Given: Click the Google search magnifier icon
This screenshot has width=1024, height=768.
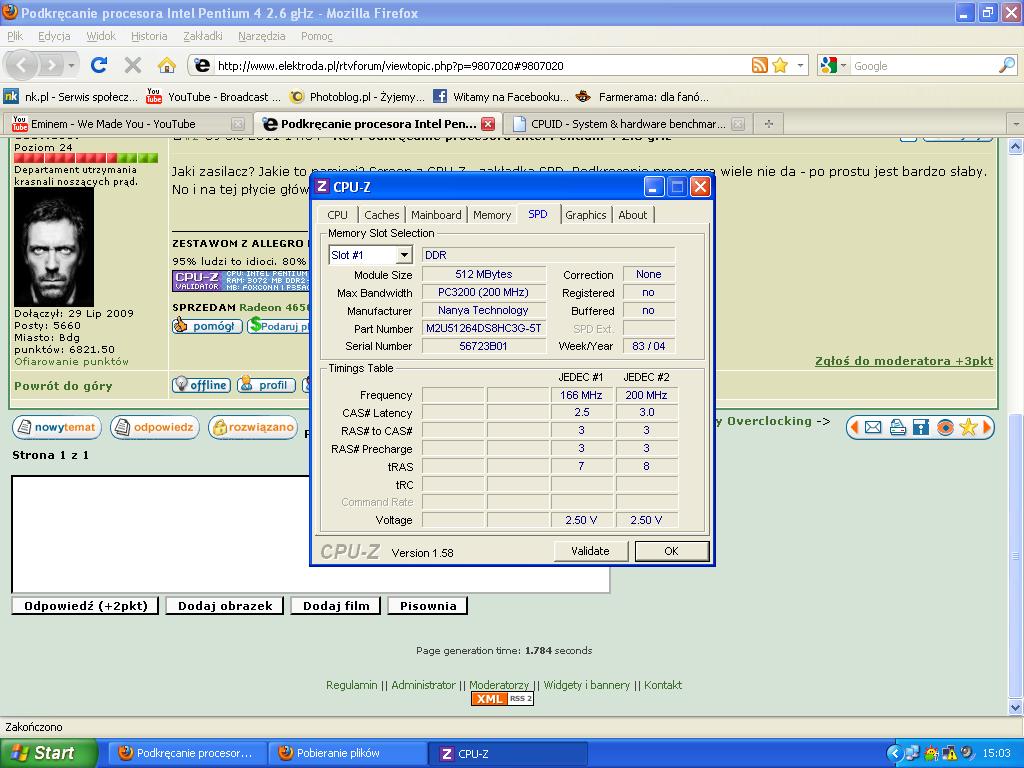Looking at the screenshot, I should click(x=1006, y=65).
